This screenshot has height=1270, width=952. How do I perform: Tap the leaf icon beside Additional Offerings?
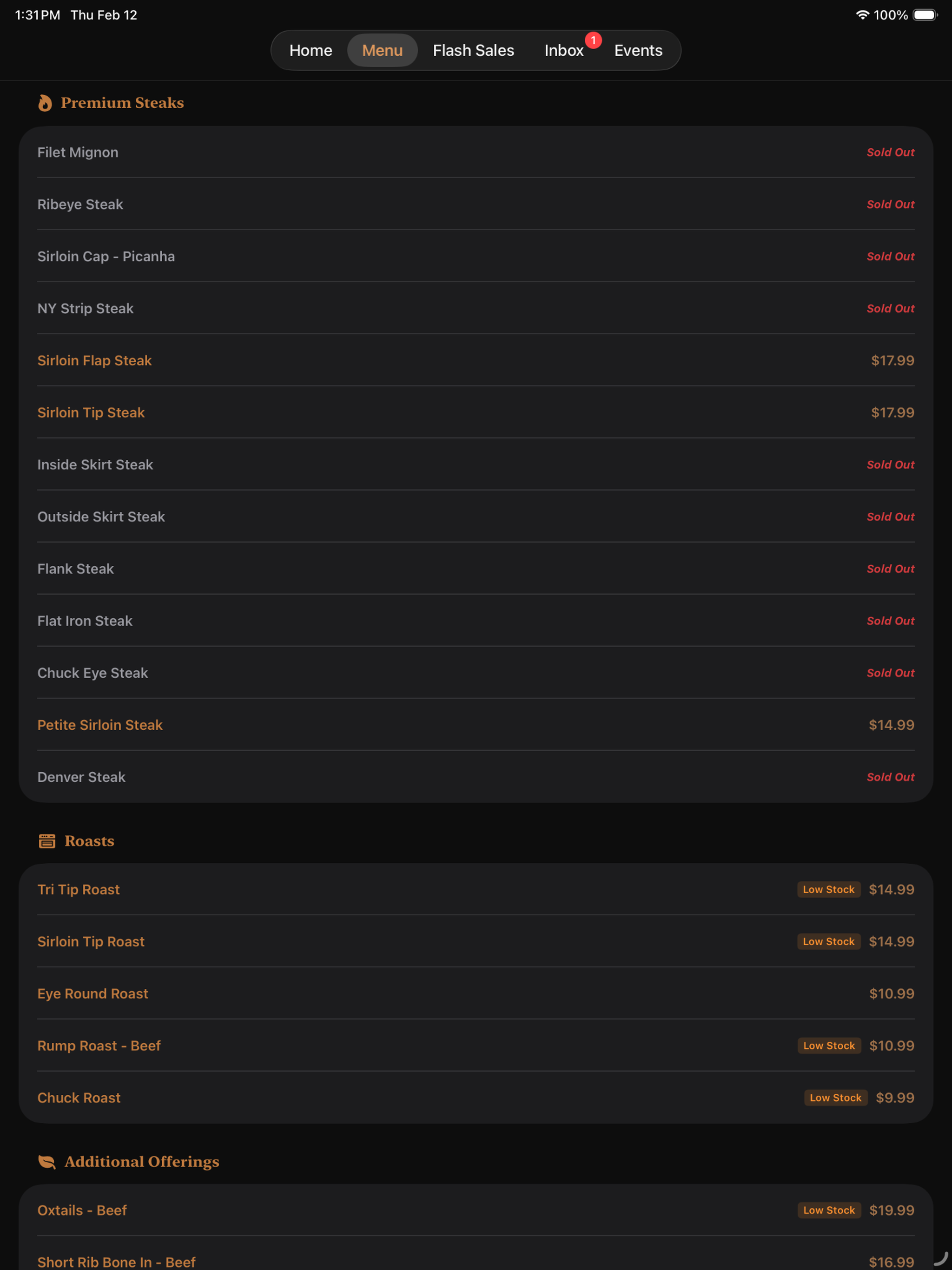46,1162
